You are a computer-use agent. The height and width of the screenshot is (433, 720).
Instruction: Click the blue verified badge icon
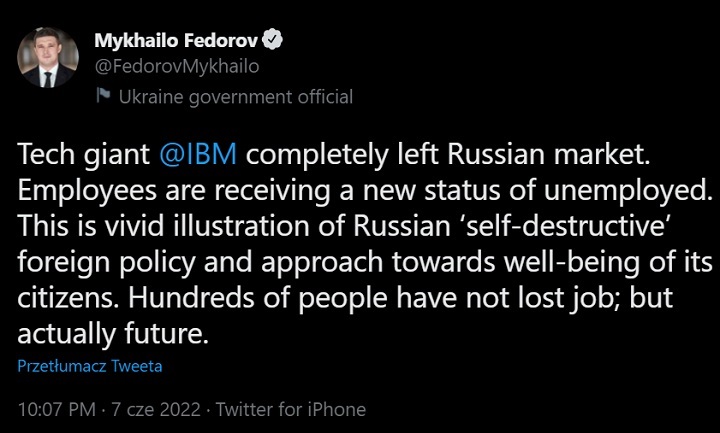[x=272, y=41]
